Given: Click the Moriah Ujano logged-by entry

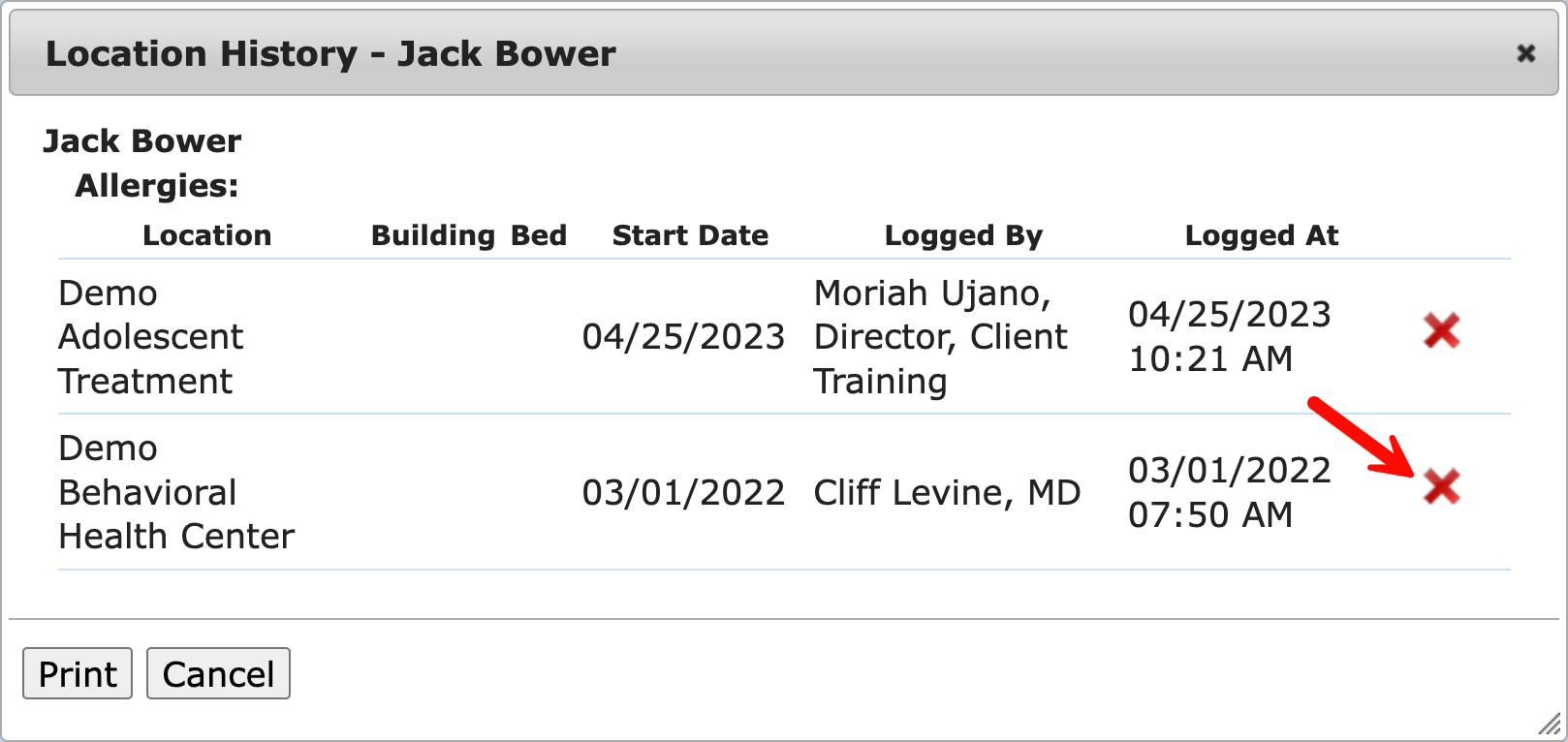Looking at the screenshot, I should [940, 337].
